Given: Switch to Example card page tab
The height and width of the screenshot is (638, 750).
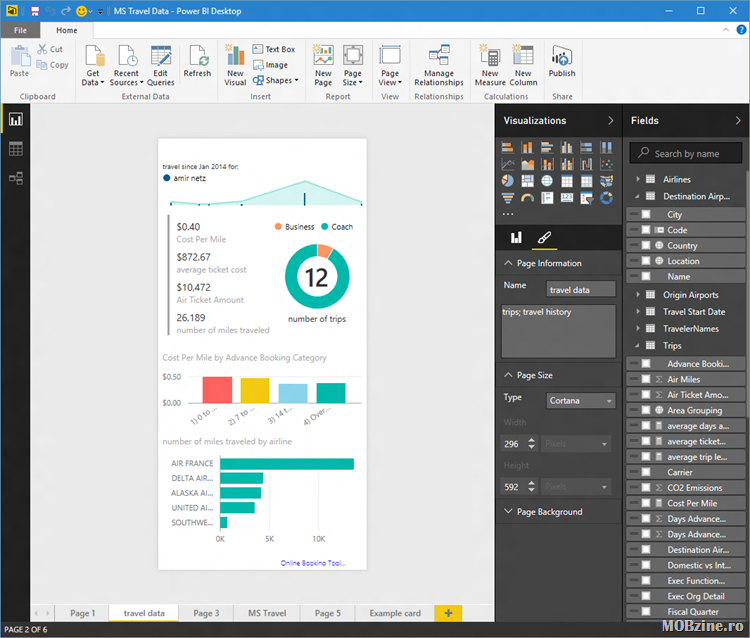Looking at the screenshot, I should click(395, 613).
